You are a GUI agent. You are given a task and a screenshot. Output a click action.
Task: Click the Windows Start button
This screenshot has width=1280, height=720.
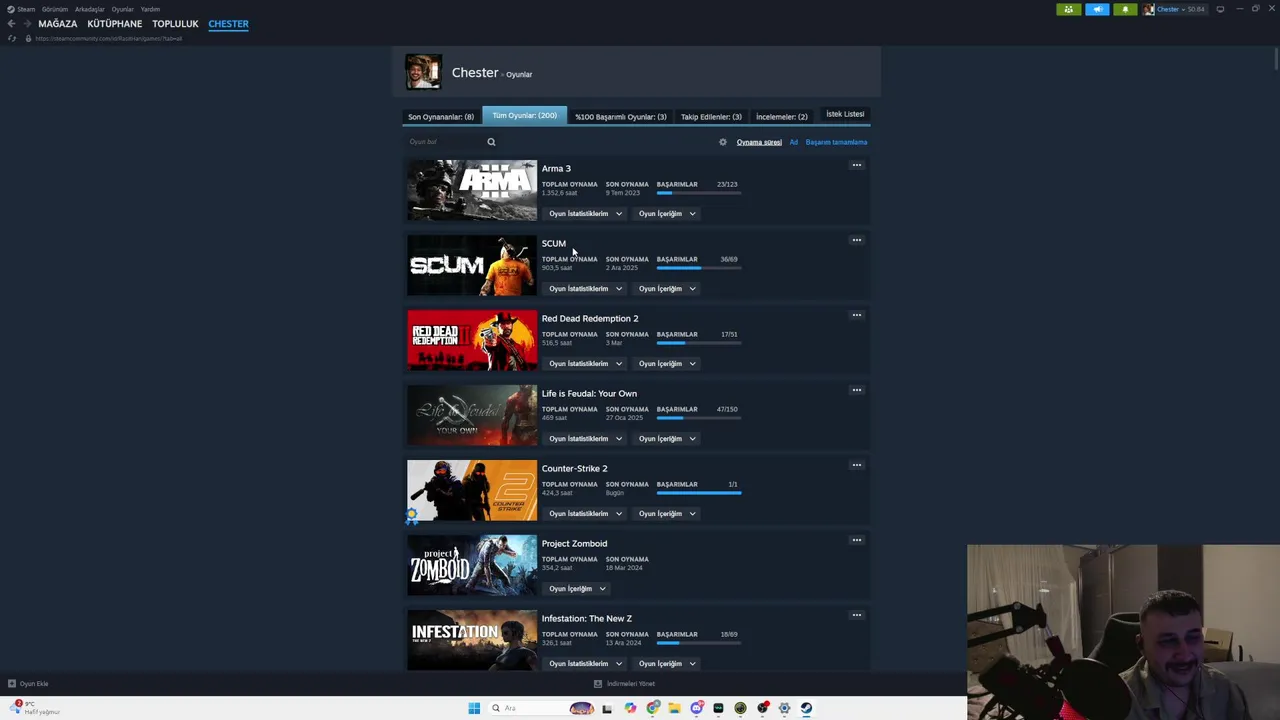(x=474, y=708)
